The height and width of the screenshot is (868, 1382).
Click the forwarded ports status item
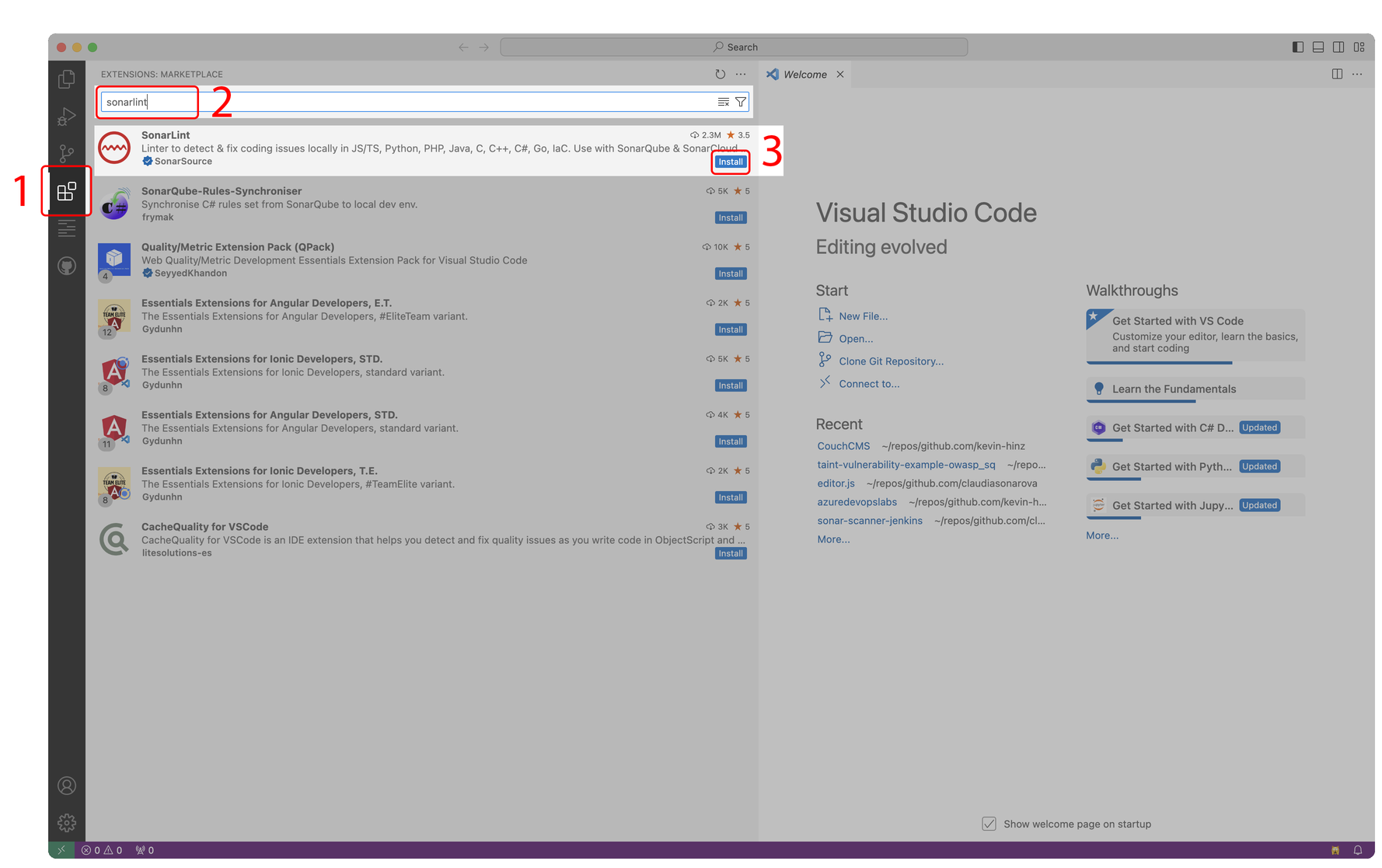coord(145,850)
